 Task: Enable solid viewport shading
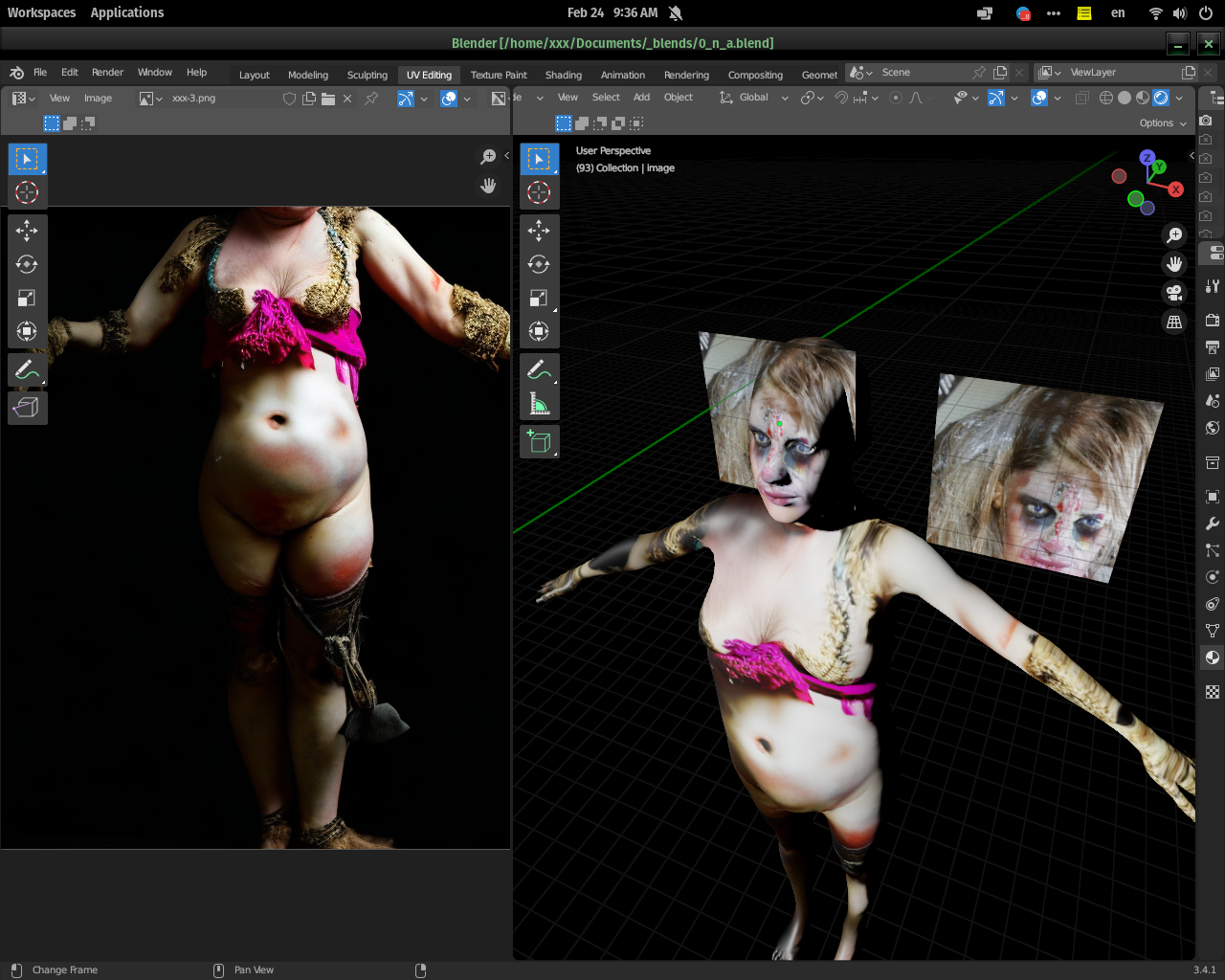1125,98
